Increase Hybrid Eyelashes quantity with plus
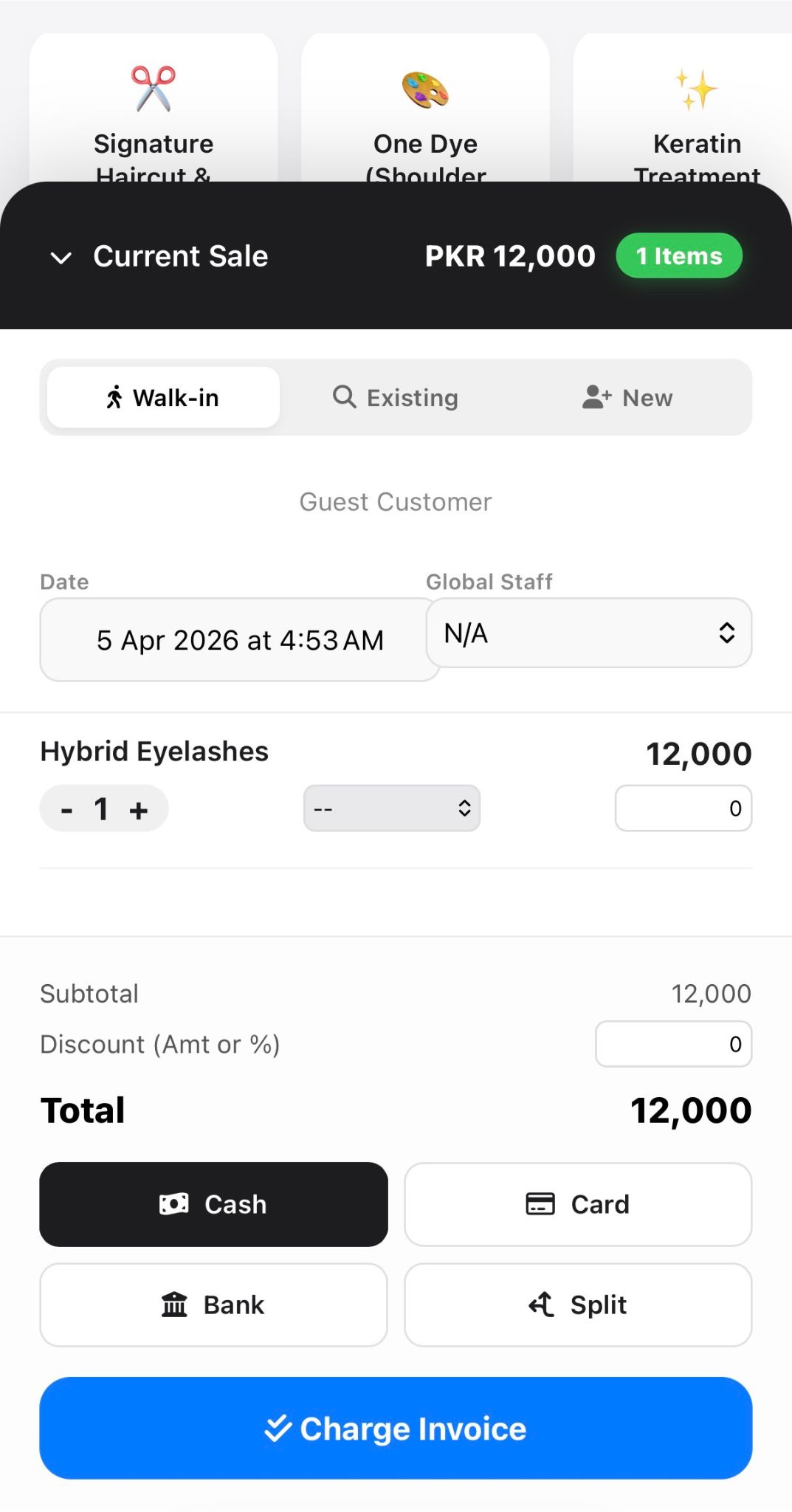 coord(139,810)
